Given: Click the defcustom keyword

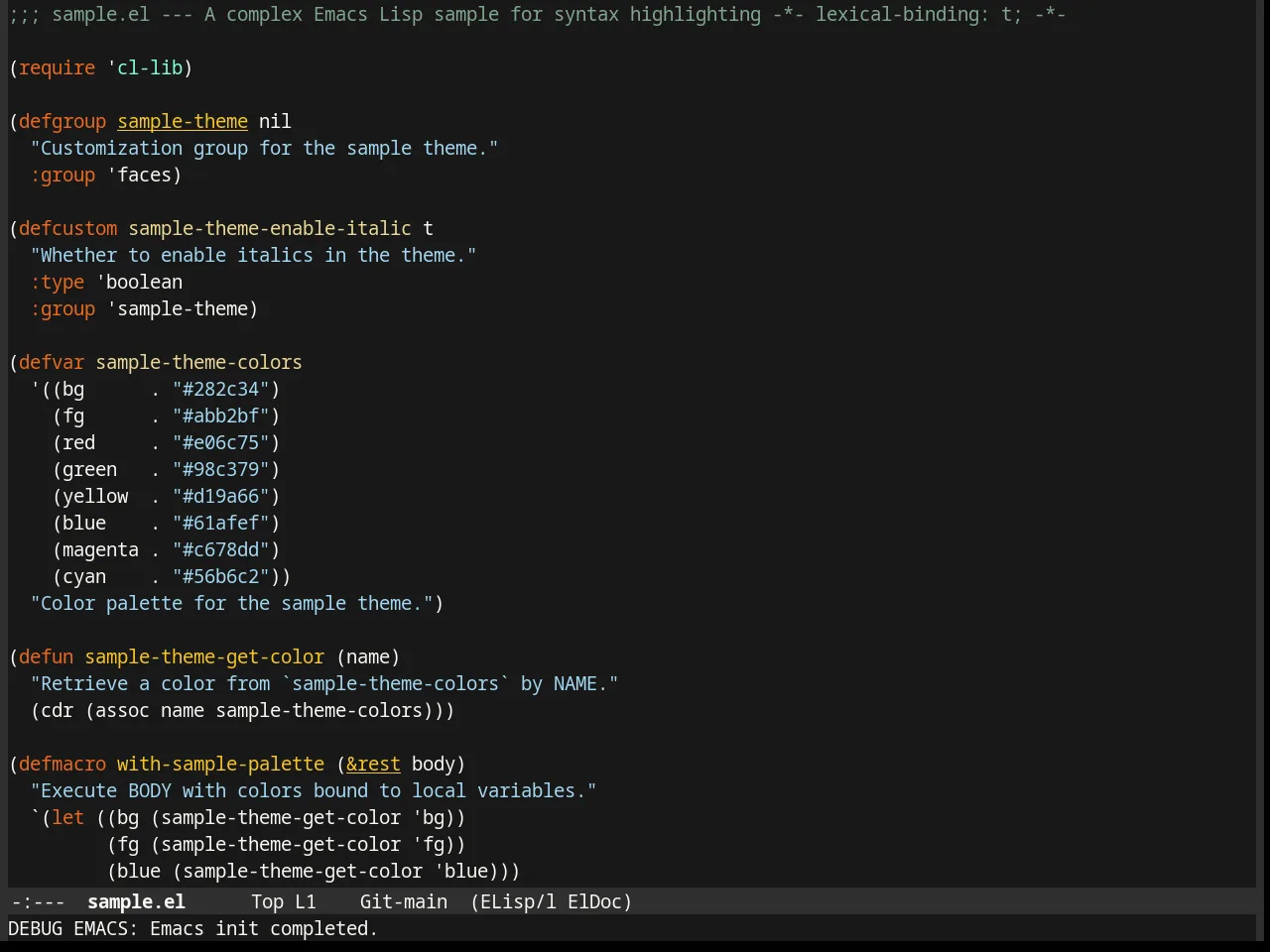Looking at the screenshot, I should (x=67, y=228).
